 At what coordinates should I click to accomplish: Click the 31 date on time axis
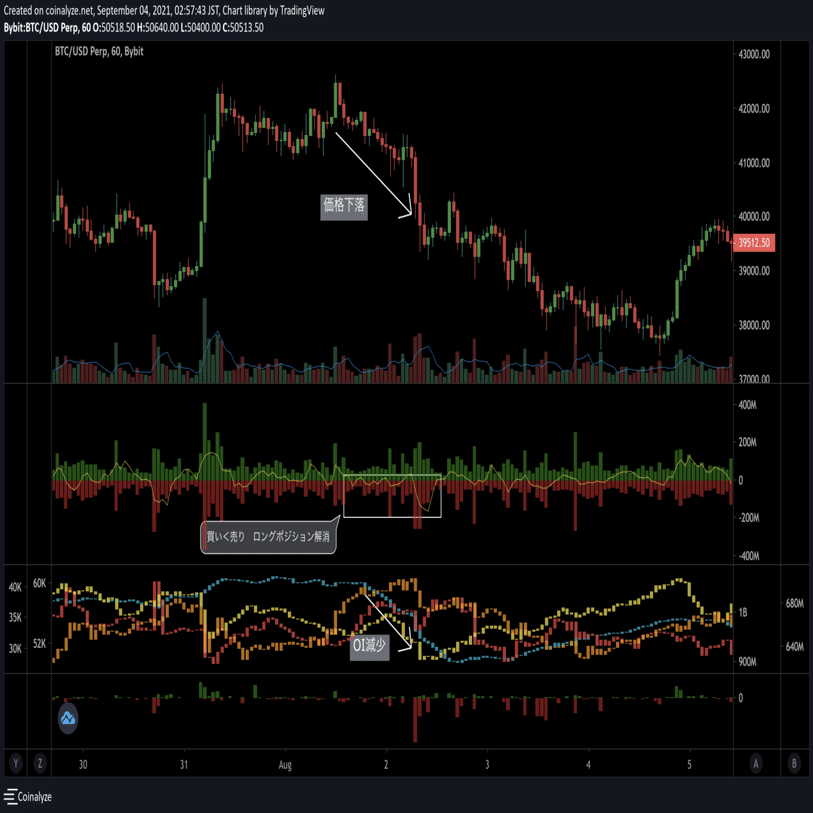[184, 764]
